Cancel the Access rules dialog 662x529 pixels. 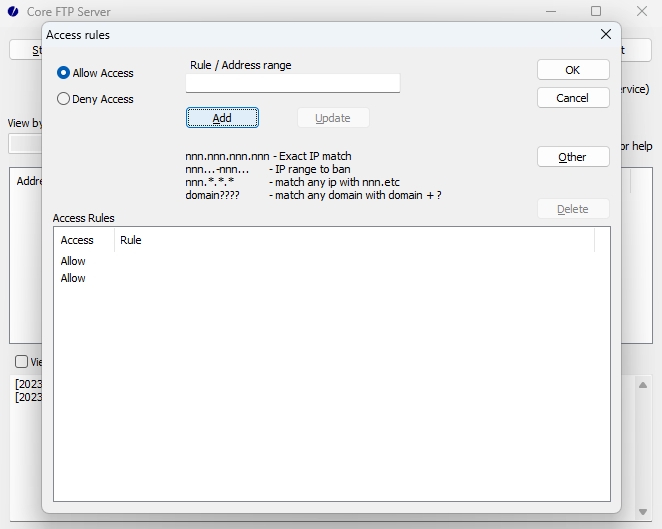point(573,98)
